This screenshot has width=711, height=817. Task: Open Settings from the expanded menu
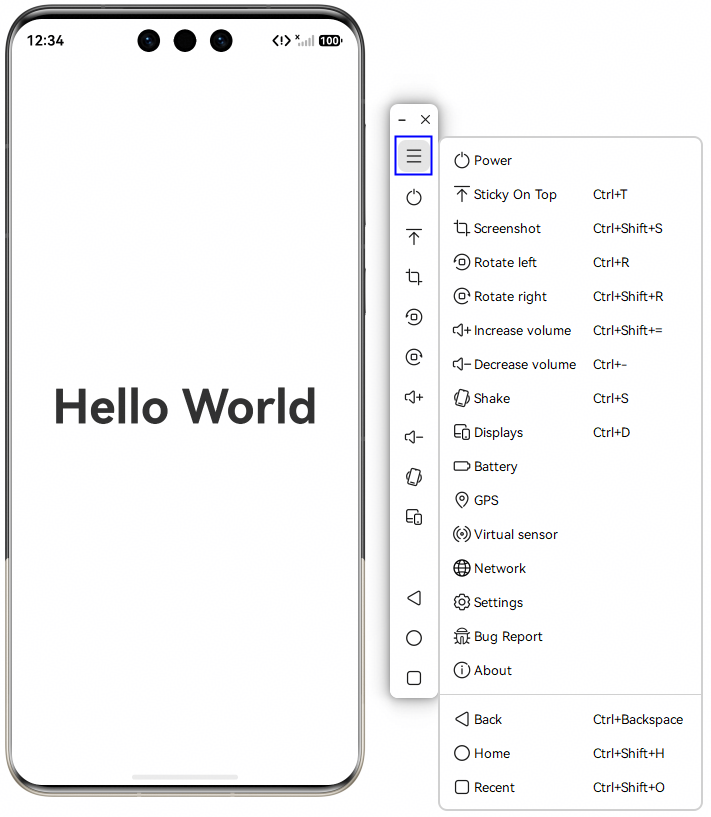tap(497, 603)
